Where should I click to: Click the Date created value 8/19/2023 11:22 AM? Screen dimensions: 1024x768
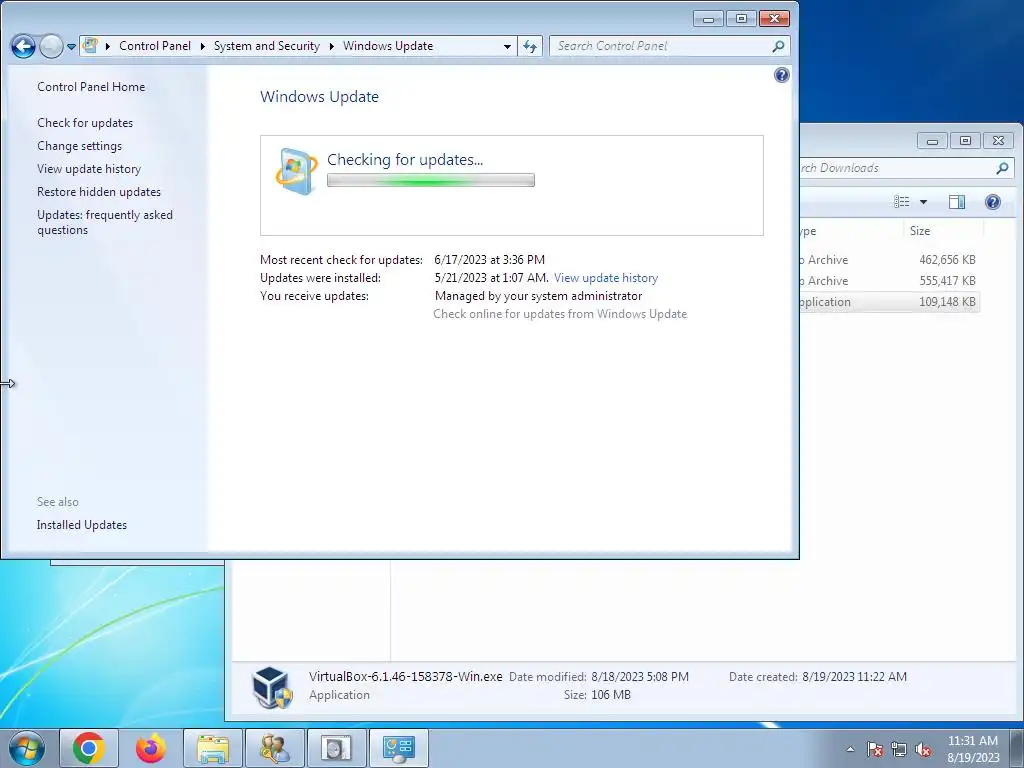coord(854,677)
